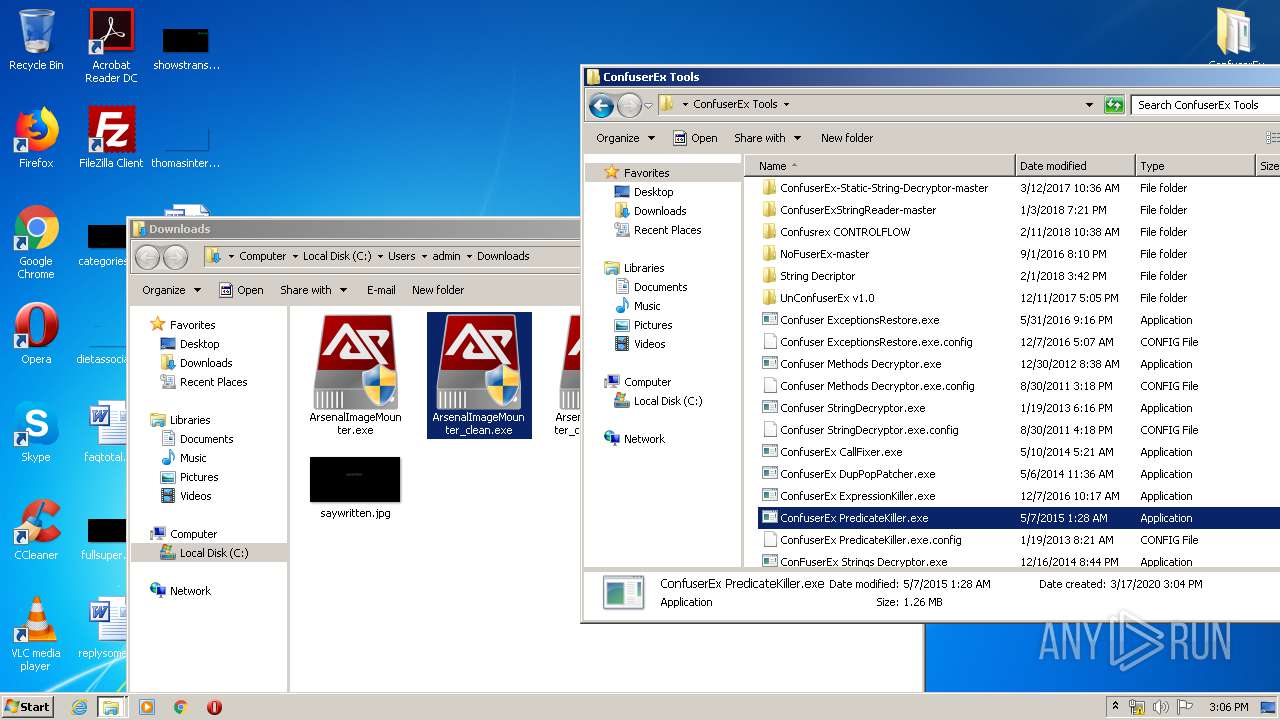
Task: Open NoFuserEx-master folder
Action: point(824,254)
